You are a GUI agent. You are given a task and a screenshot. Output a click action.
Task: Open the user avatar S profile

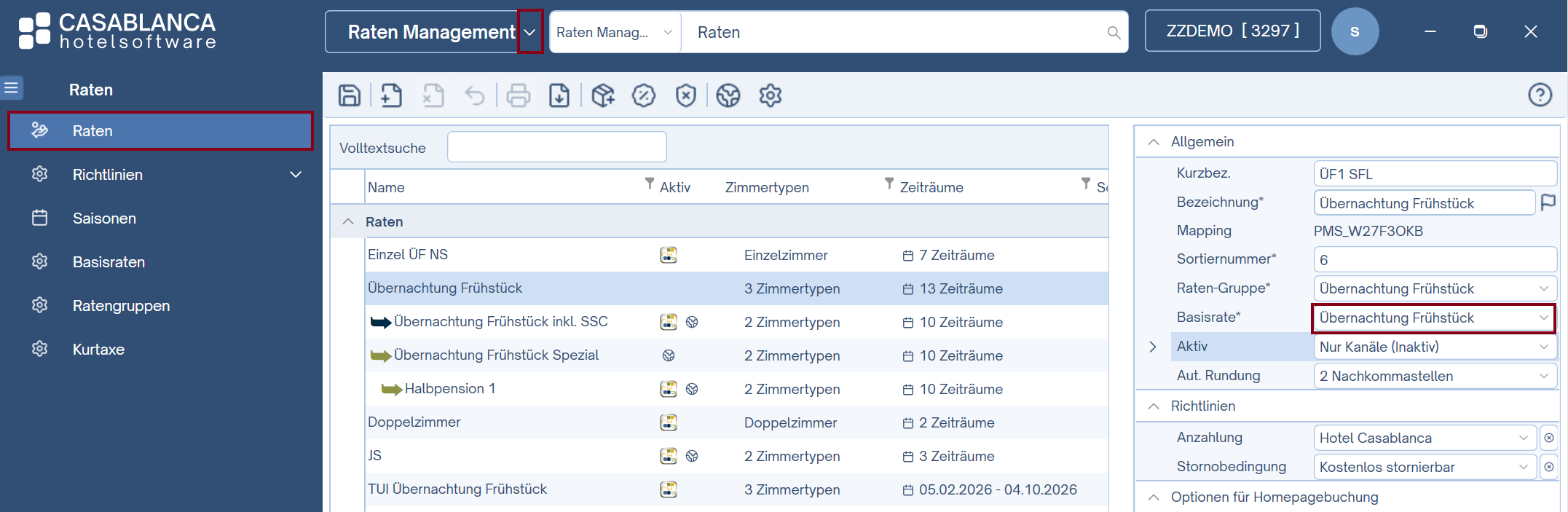tap(1355, 31)
